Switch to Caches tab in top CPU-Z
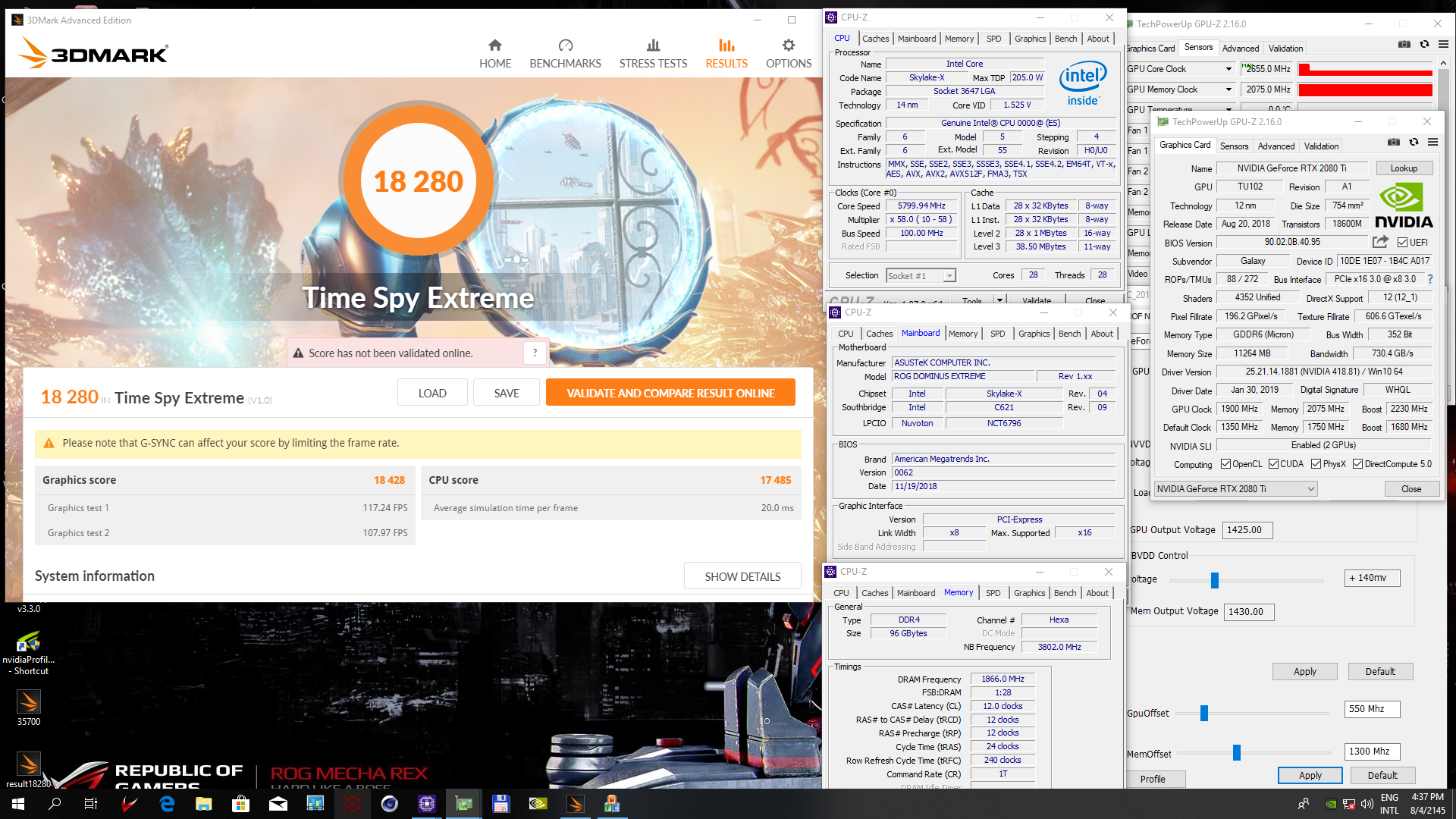 click(x=875, y=39)
